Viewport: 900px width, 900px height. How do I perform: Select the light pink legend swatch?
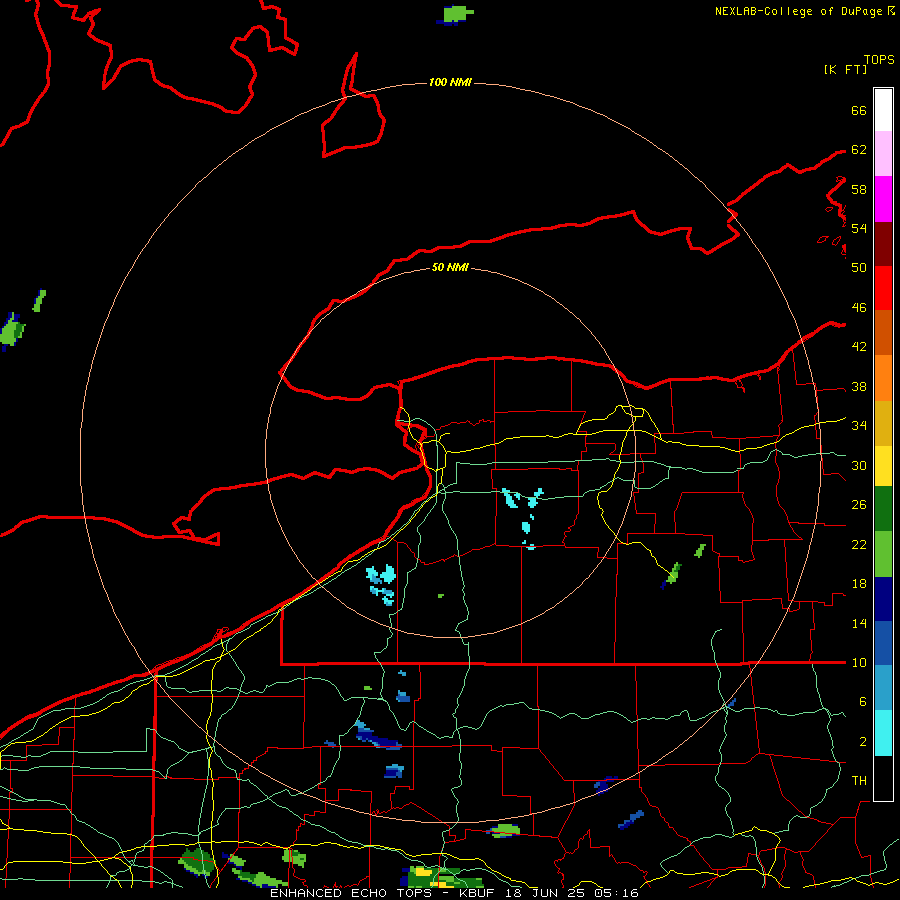point(883,153)
